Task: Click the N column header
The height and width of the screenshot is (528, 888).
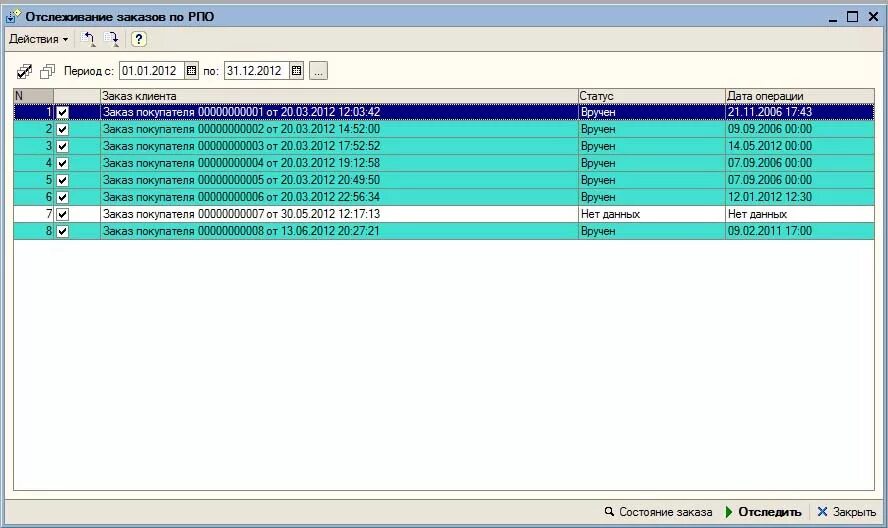Action: pyautogui.click(x=33, y=96)
